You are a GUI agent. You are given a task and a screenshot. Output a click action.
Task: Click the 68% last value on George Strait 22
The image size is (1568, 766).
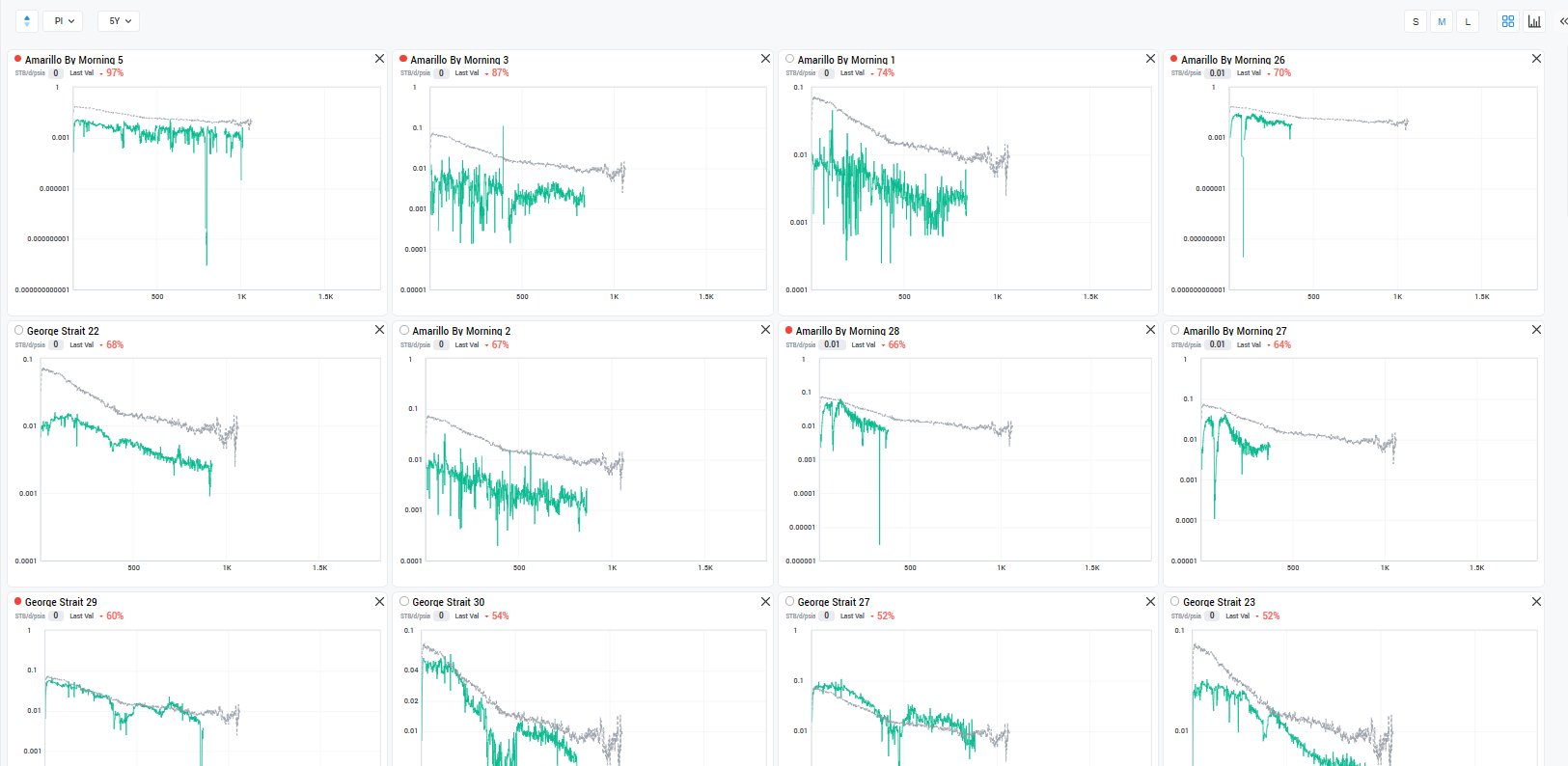pyautogui.click(x=115, y=344)
